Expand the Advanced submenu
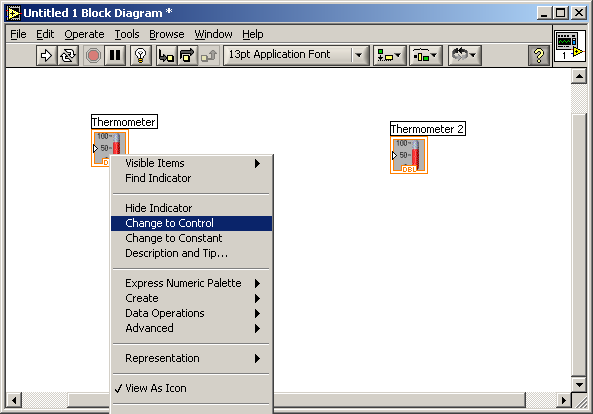Viewport: 593px width, 414px height. pyautogui.click(x=191, y=328)
